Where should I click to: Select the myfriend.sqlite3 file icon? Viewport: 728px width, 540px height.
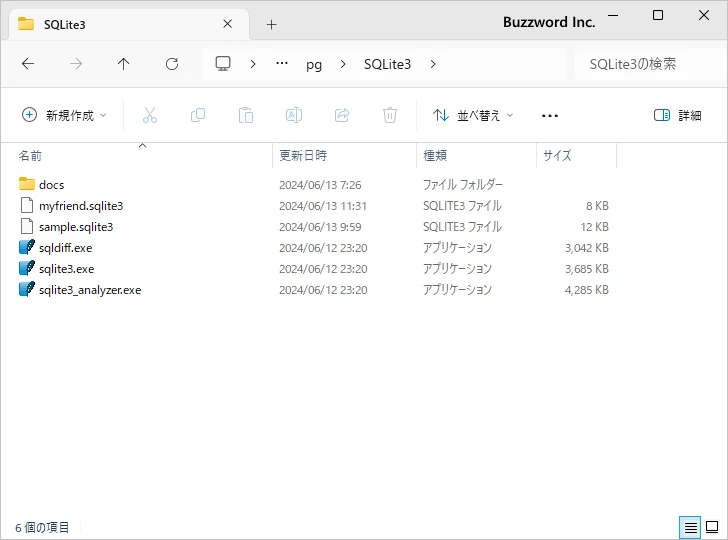coord(27,205)
